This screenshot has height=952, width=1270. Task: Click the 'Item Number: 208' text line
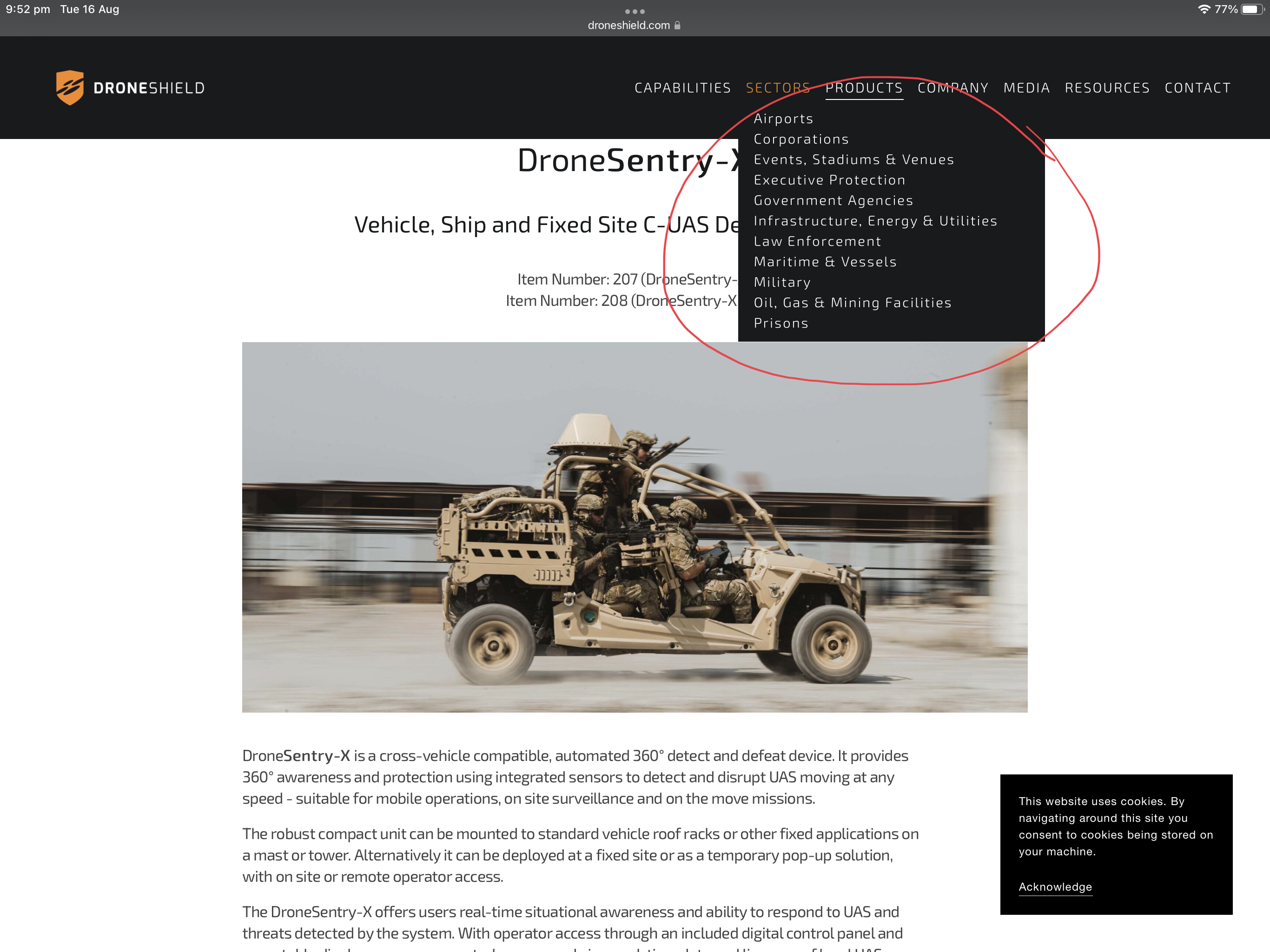(x=621, y=300)
